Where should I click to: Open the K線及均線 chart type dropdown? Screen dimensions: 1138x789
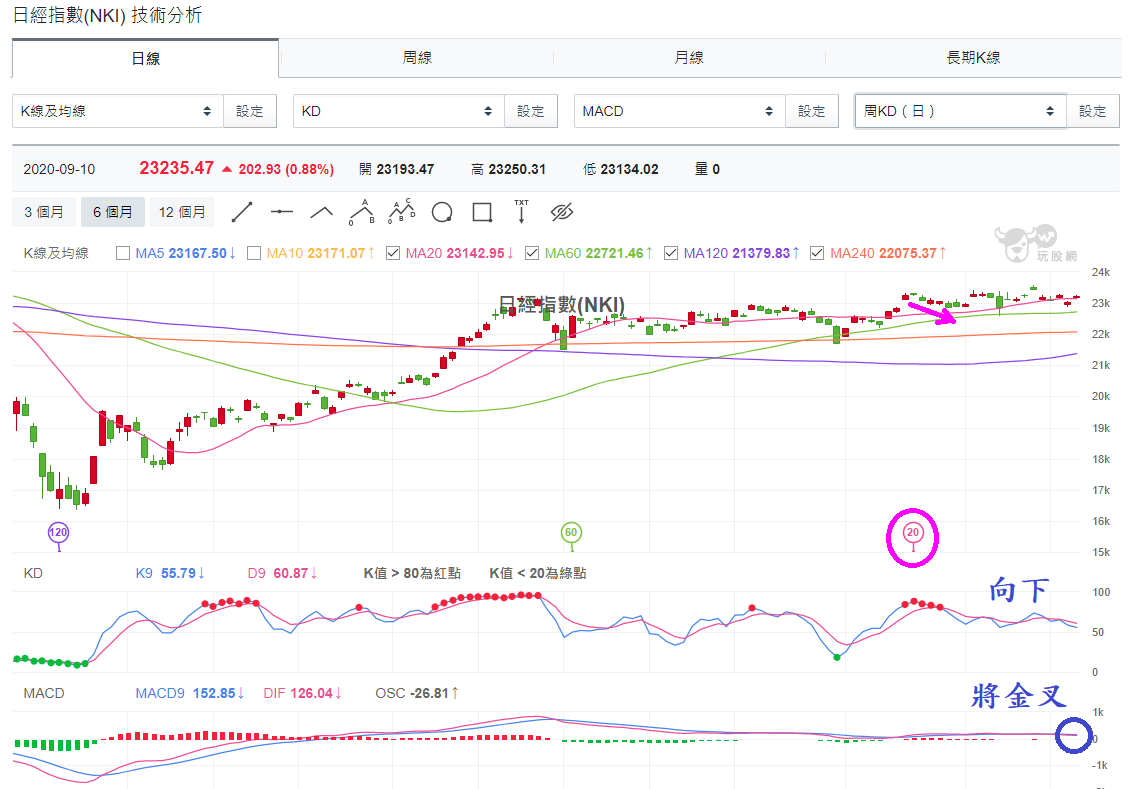coord(118,111)
